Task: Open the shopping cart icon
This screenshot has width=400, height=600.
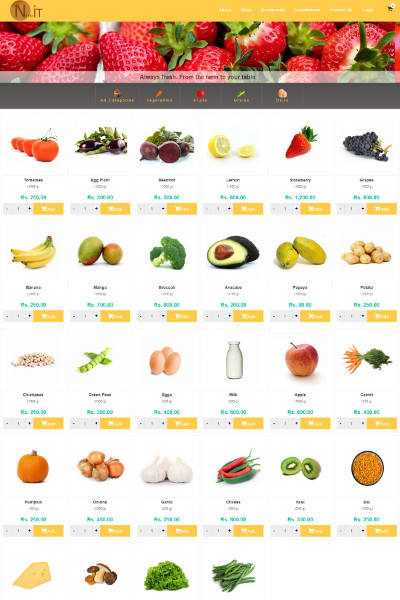Action: pos(390,8)
